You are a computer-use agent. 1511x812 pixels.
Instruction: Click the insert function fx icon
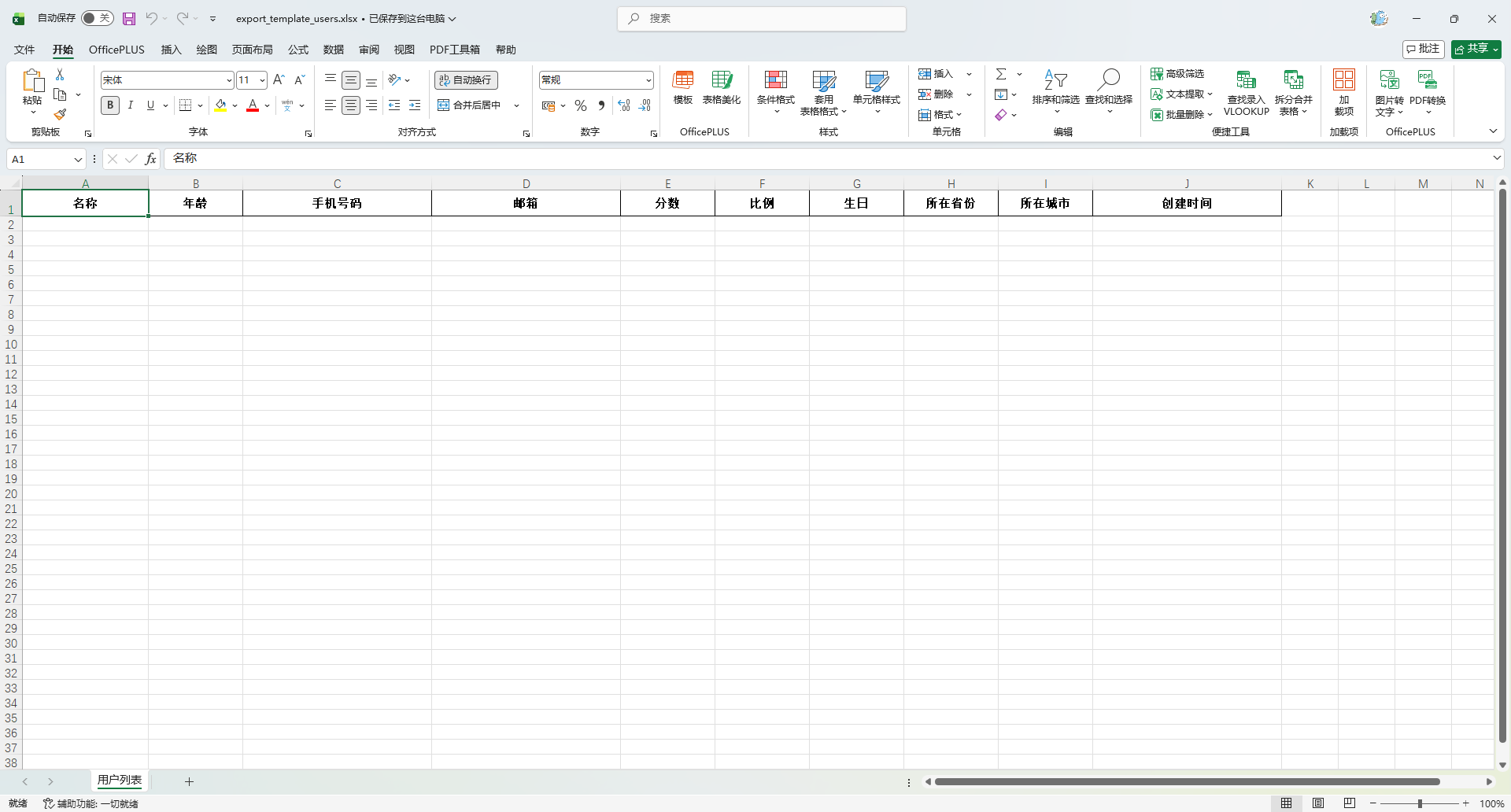(150, 159)
